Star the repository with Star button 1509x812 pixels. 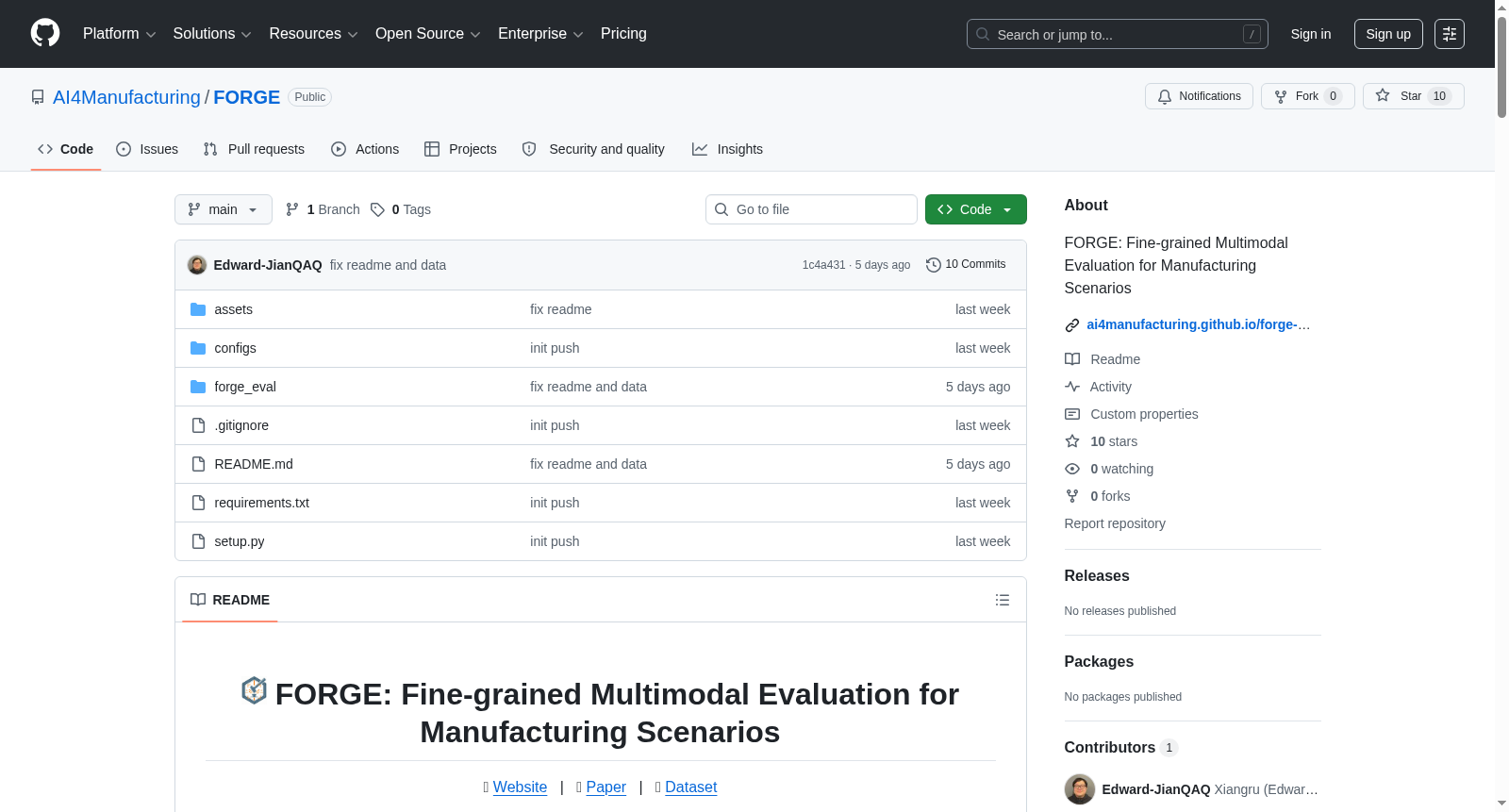(1414, 96)
